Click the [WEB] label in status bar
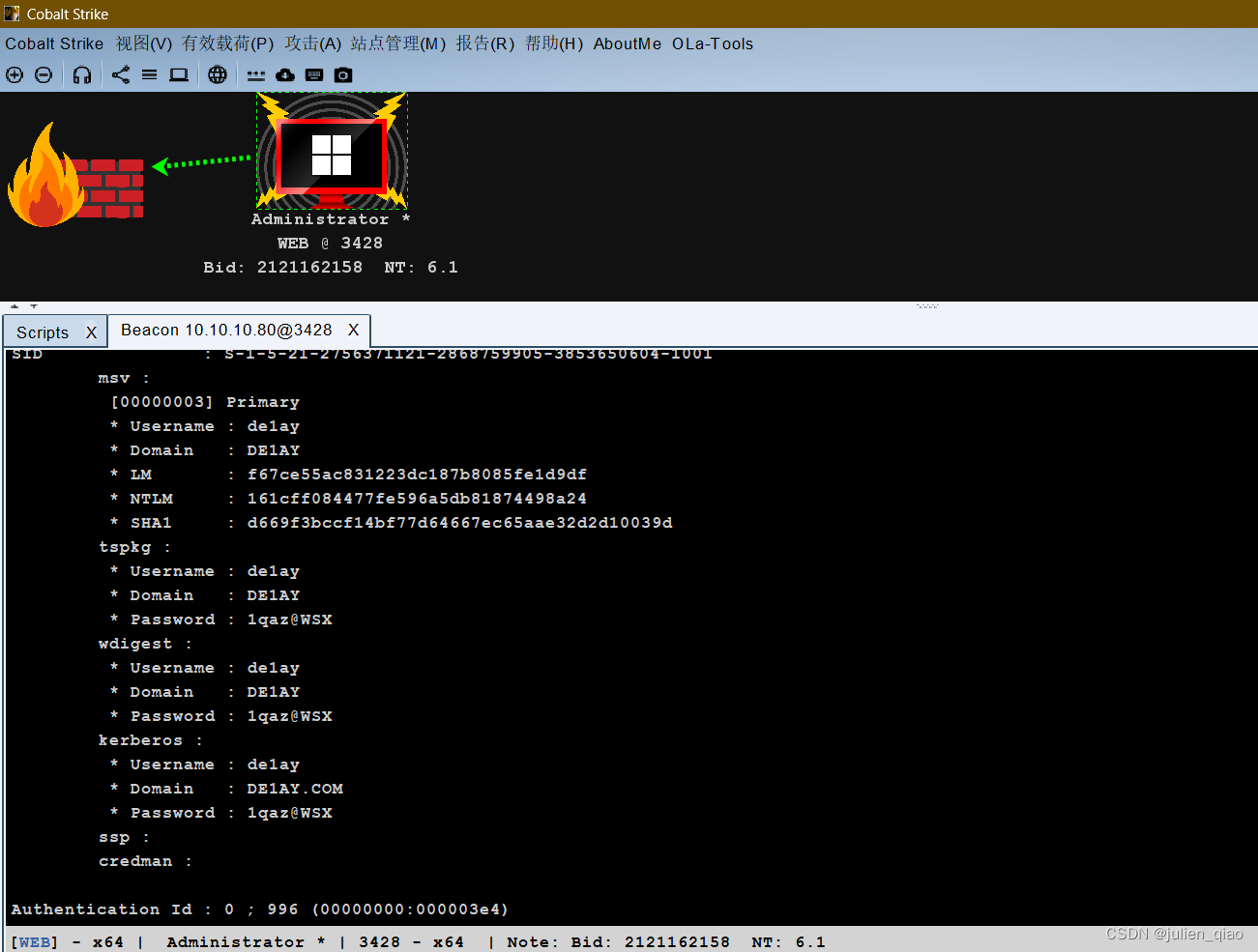This screenshot has height=952, width=1258. pos(34,942)
